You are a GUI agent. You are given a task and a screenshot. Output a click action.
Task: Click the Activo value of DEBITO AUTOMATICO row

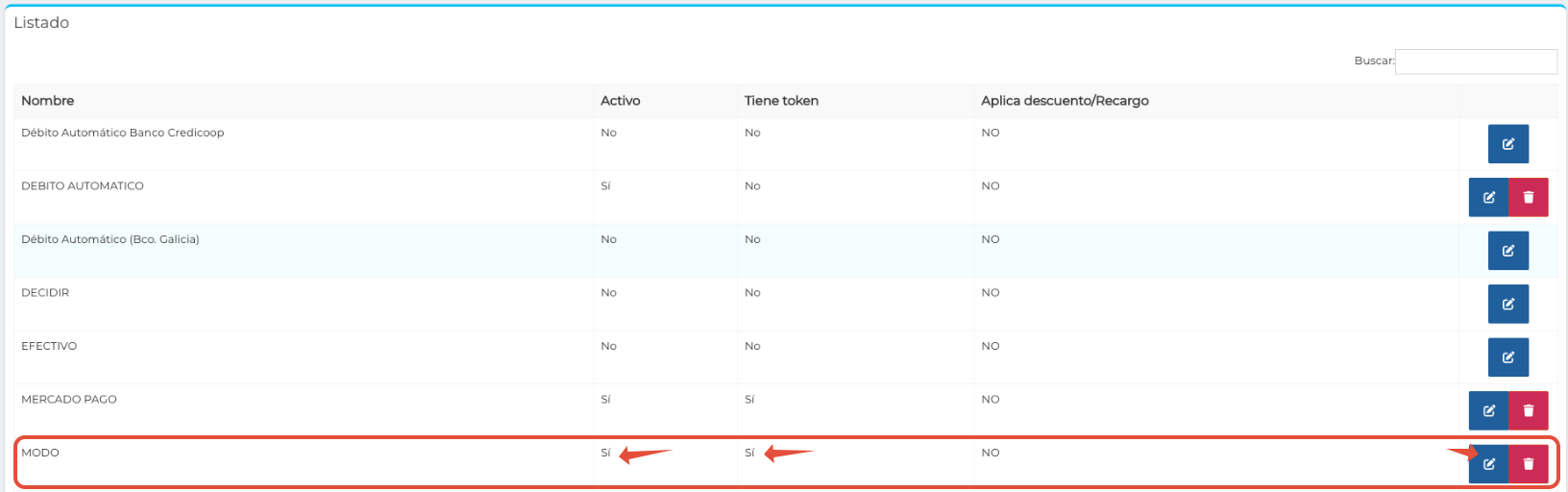605,186
